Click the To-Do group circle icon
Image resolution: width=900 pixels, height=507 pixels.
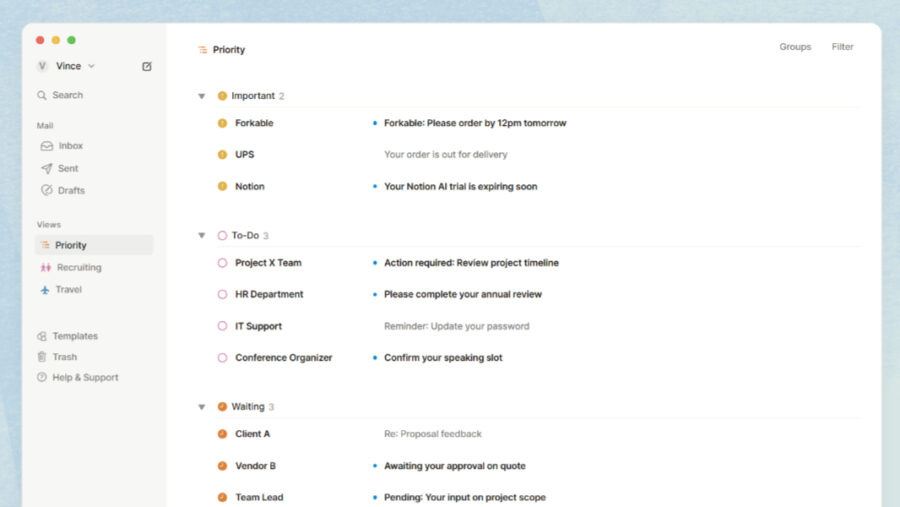pyautogui.click(x=222, y=235)
